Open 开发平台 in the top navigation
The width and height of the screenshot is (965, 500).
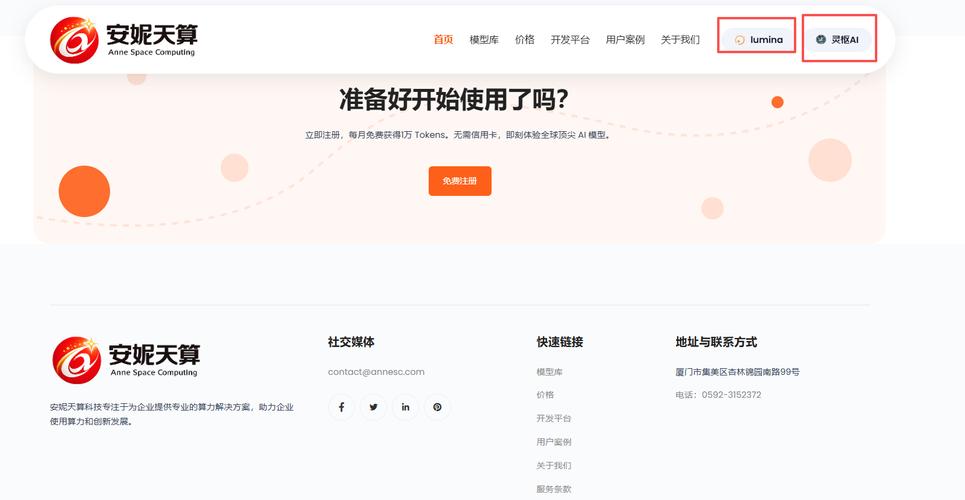[570, 40]
